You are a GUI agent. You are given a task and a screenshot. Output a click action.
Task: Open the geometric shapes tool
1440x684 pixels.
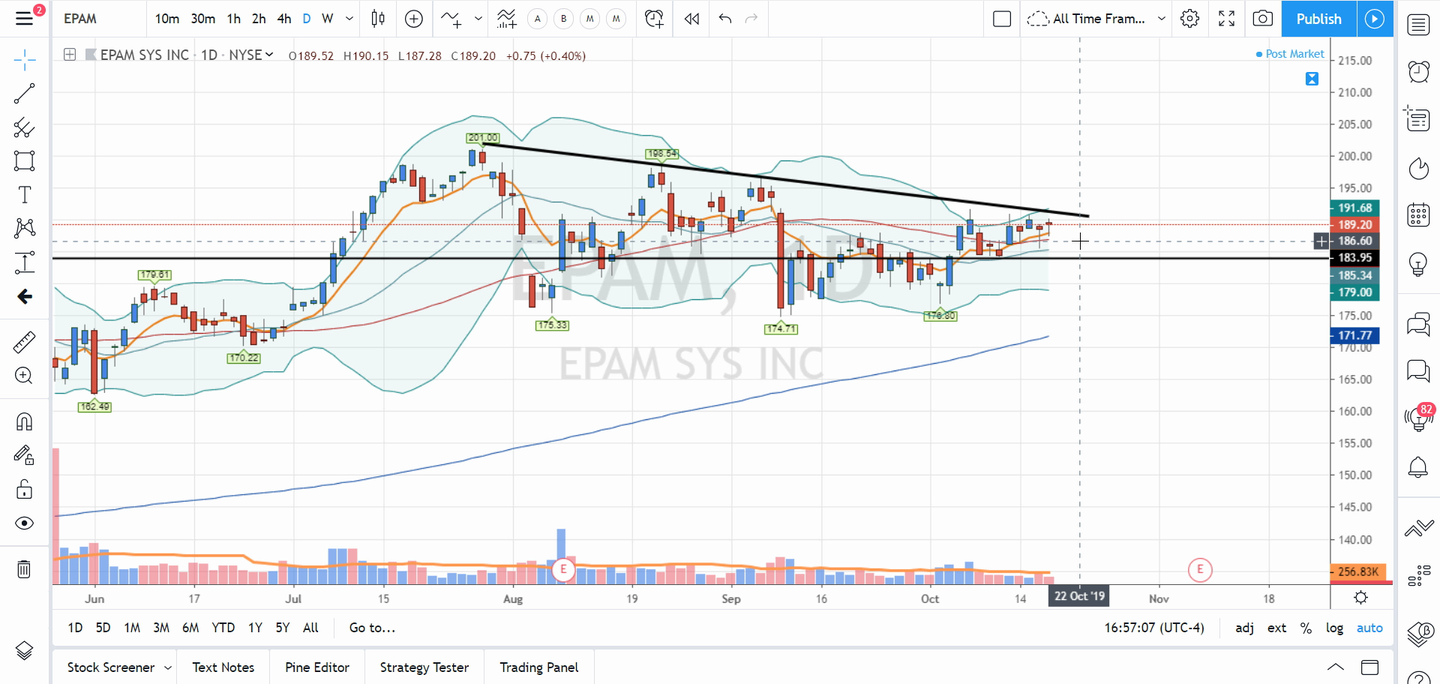click(x=25, y=161)
